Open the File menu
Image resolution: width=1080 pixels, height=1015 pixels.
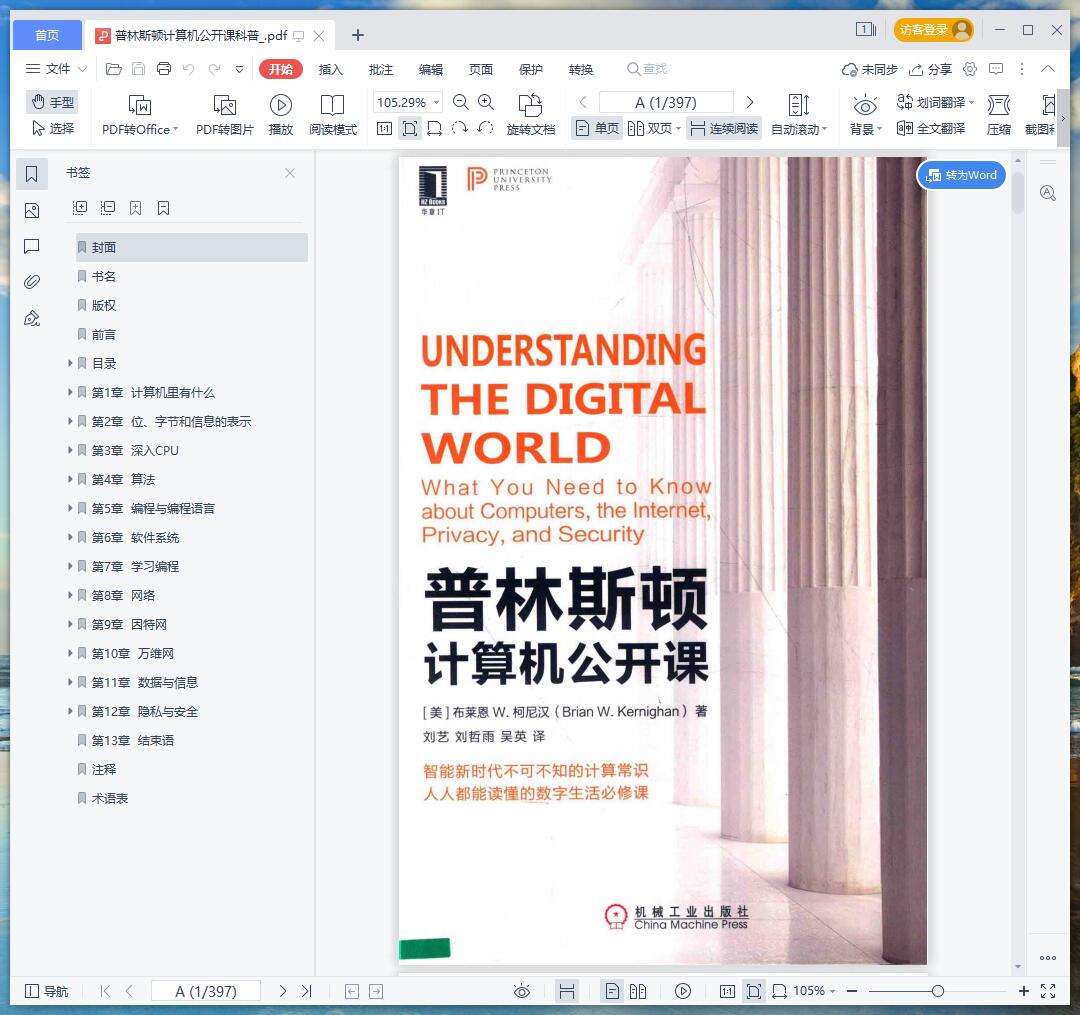click(56, 69)
